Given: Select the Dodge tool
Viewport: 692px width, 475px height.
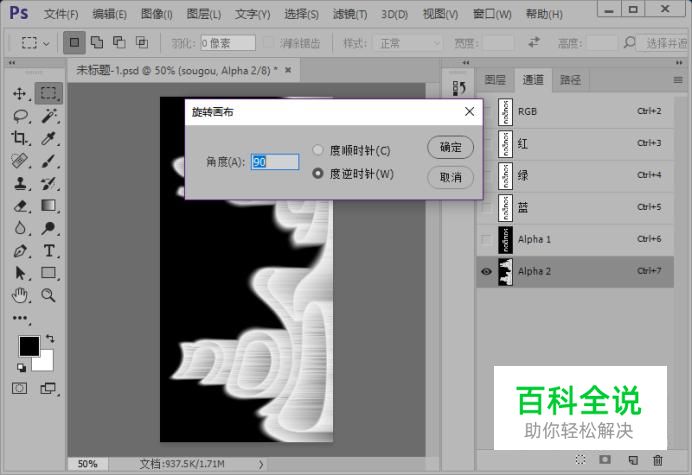Looking at the screenshot, I should (x=49, y=228).
